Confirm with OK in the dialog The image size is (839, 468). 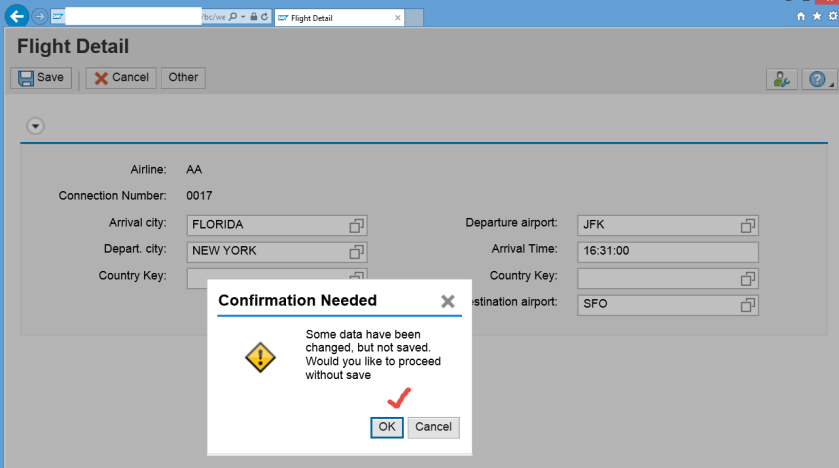[387, 427]
